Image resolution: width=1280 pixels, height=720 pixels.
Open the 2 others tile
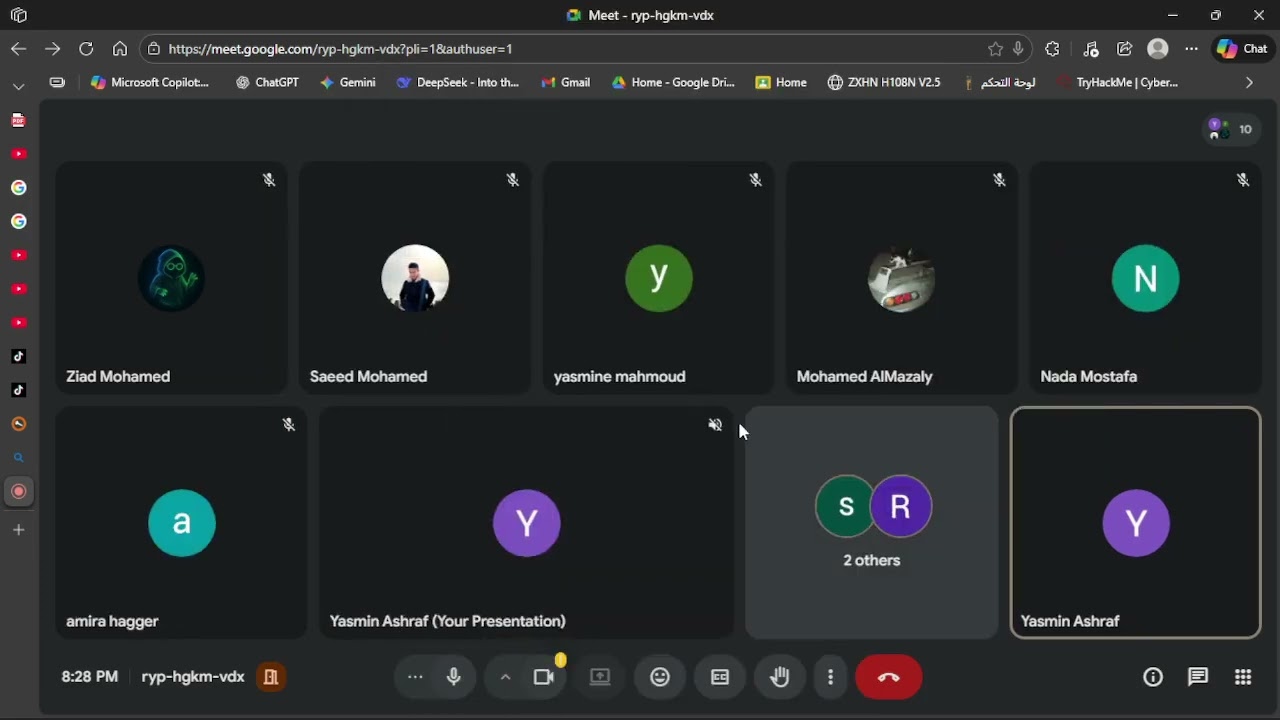coord(872,522)
